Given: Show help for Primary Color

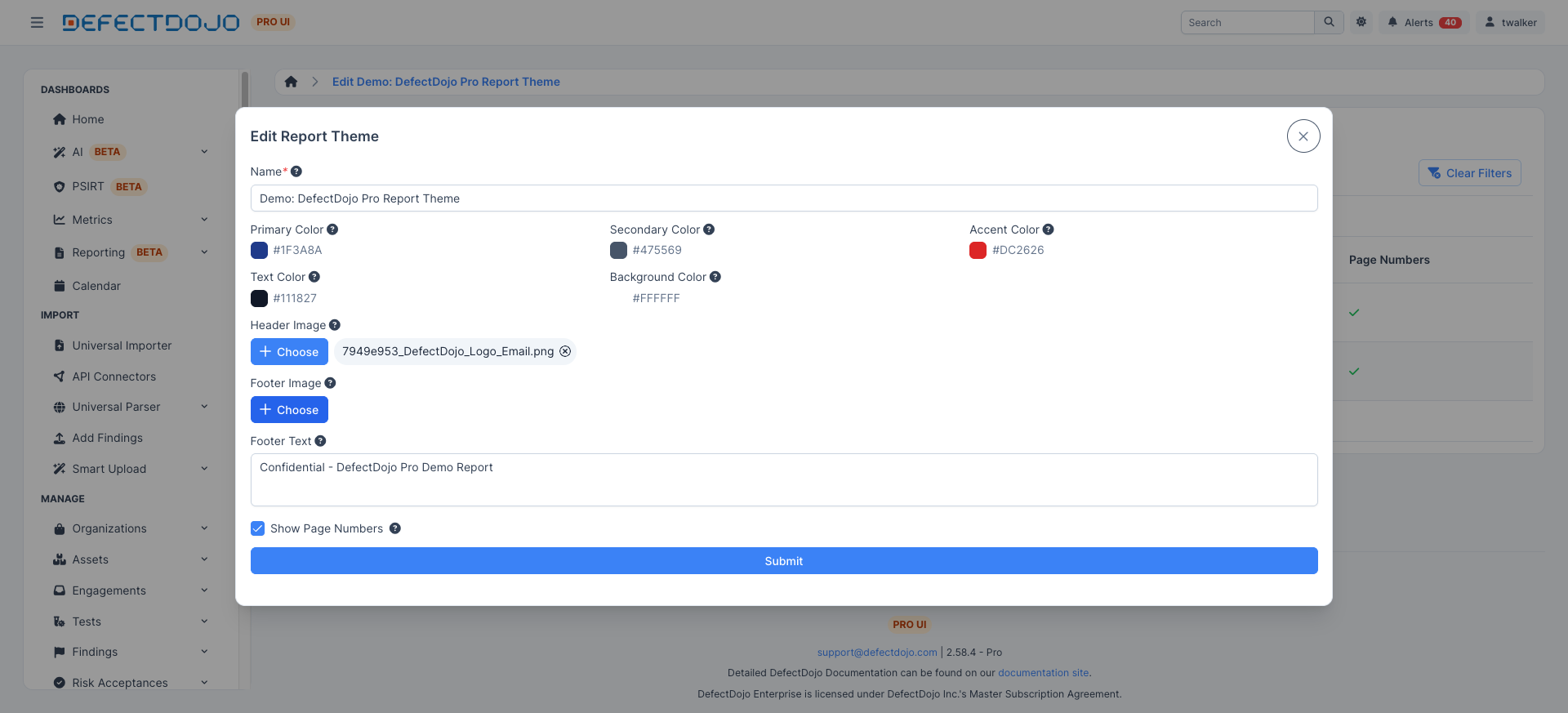Looking at the screenshot, I should tap(332, 229).
